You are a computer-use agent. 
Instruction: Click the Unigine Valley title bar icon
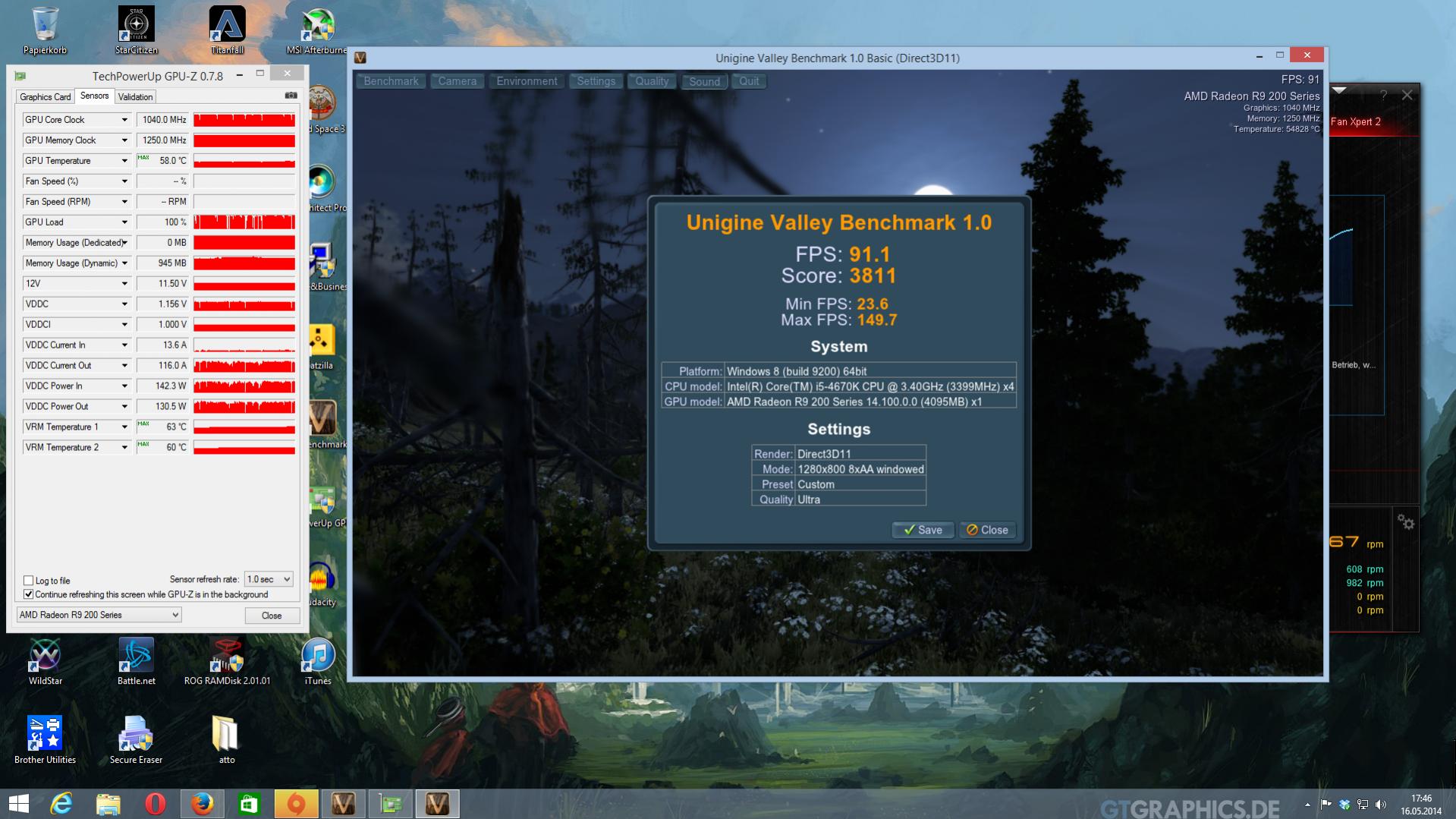coord(360,58)
